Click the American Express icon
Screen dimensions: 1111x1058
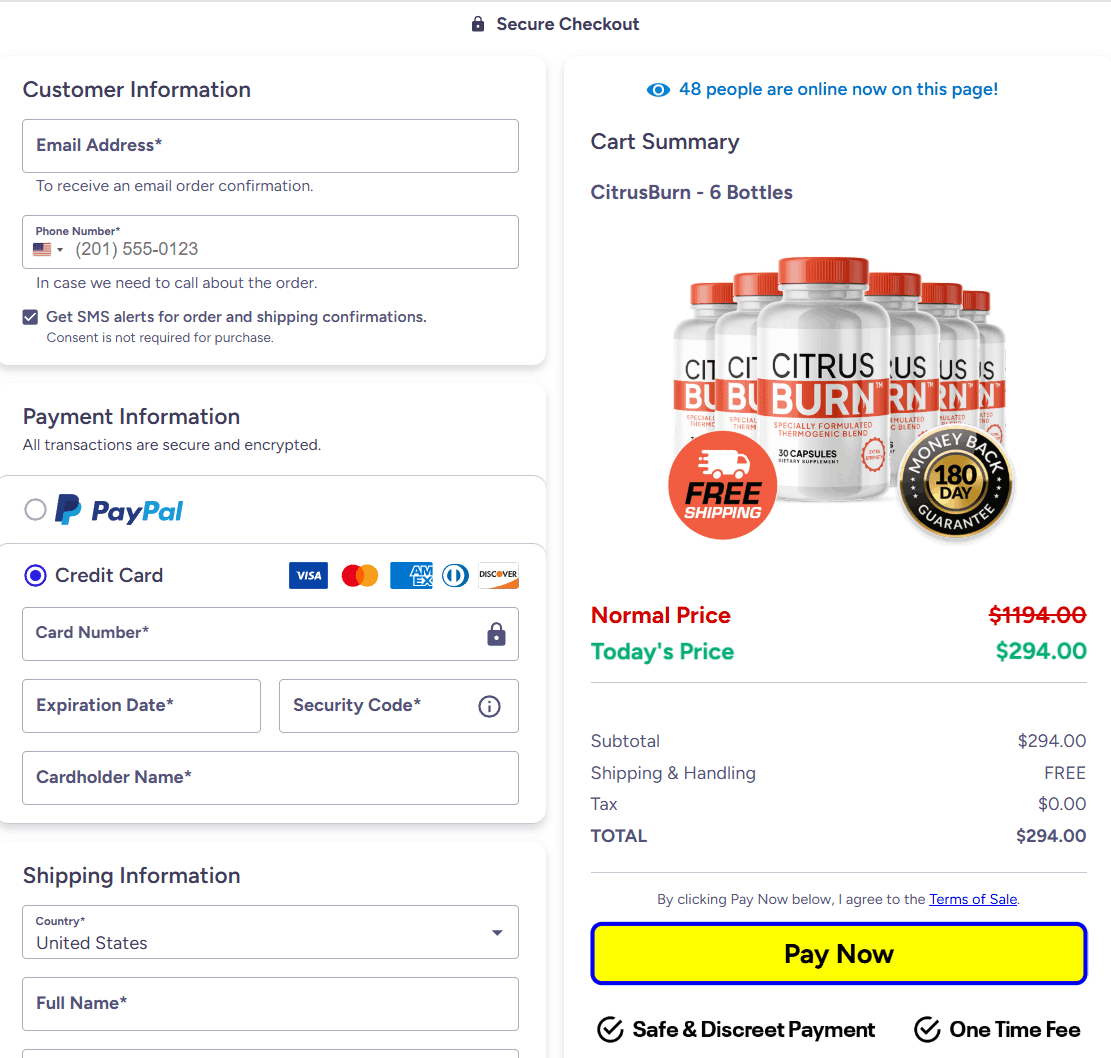[x=410, y=575]
